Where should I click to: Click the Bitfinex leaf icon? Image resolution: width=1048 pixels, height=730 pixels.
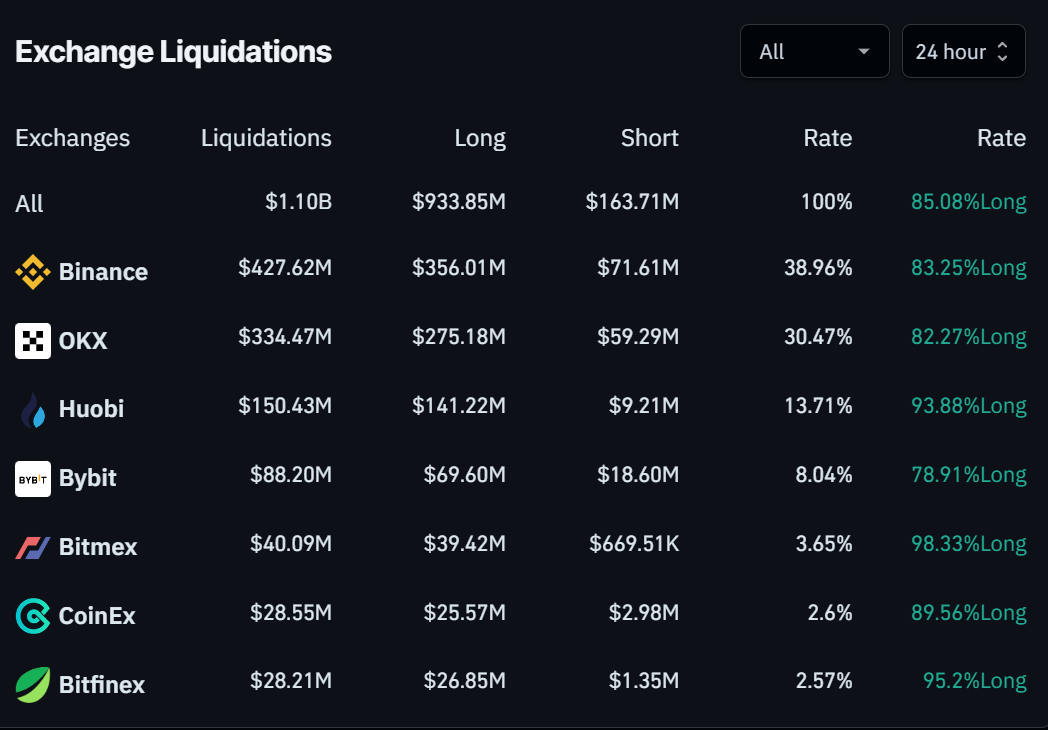point(33,685)
